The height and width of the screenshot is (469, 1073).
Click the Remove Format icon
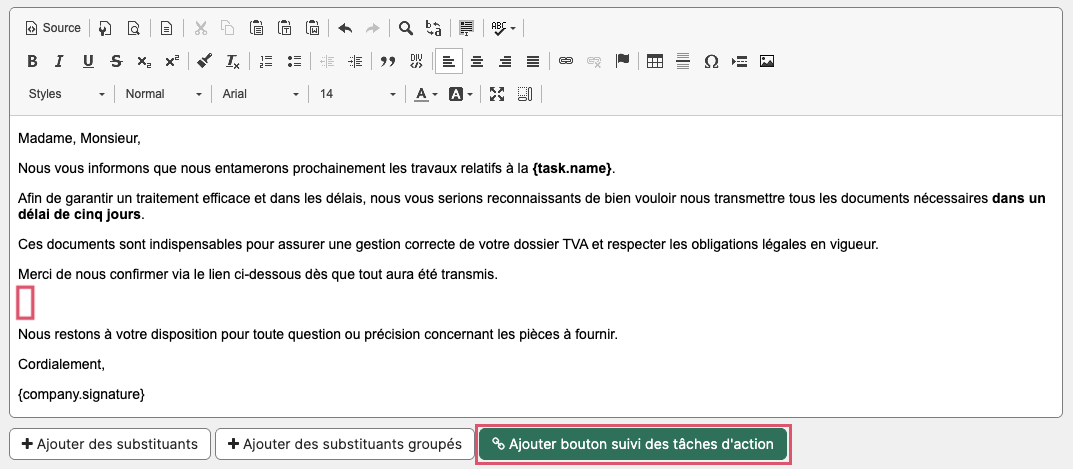click(x=233, y=61)
